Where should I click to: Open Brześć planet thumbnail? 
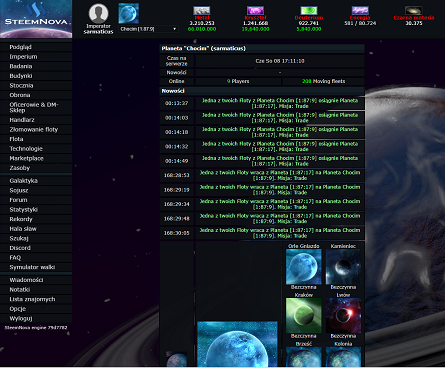click(x=304, y=357)
